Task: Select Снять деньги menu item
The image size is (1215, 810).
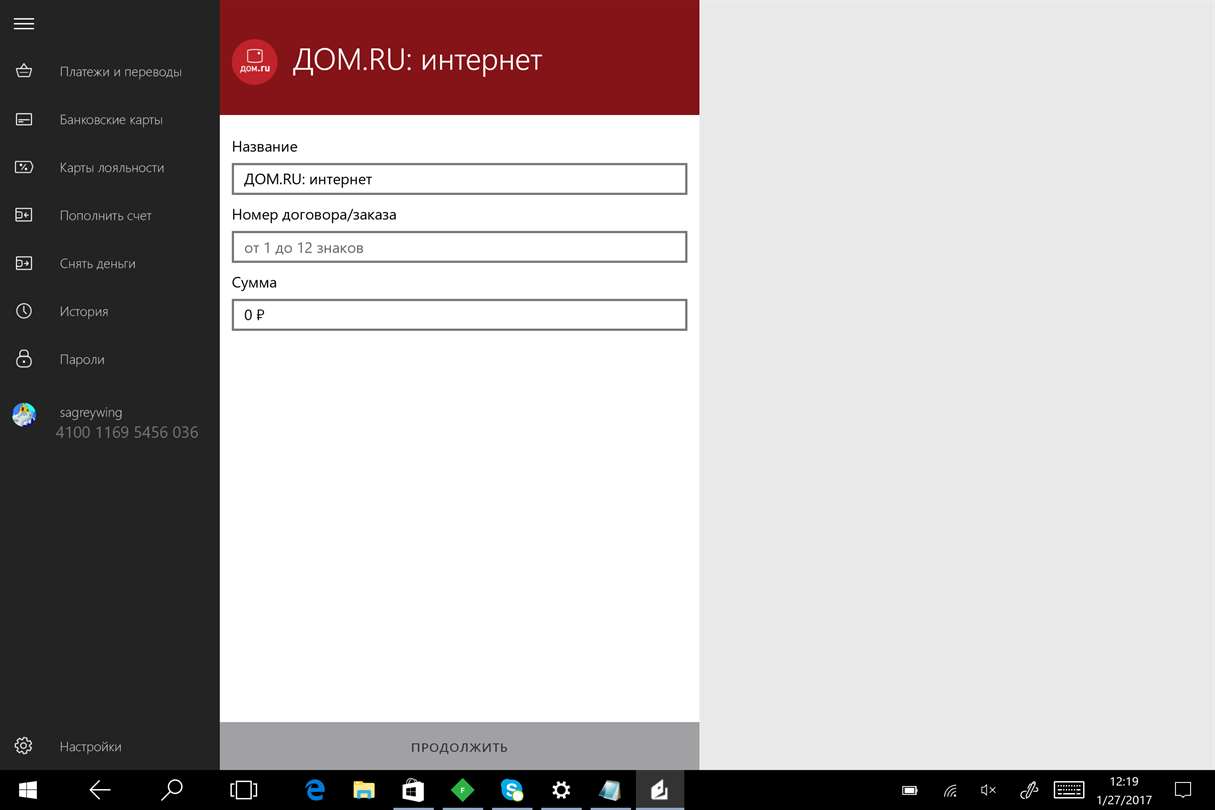Action: [97, 264]
